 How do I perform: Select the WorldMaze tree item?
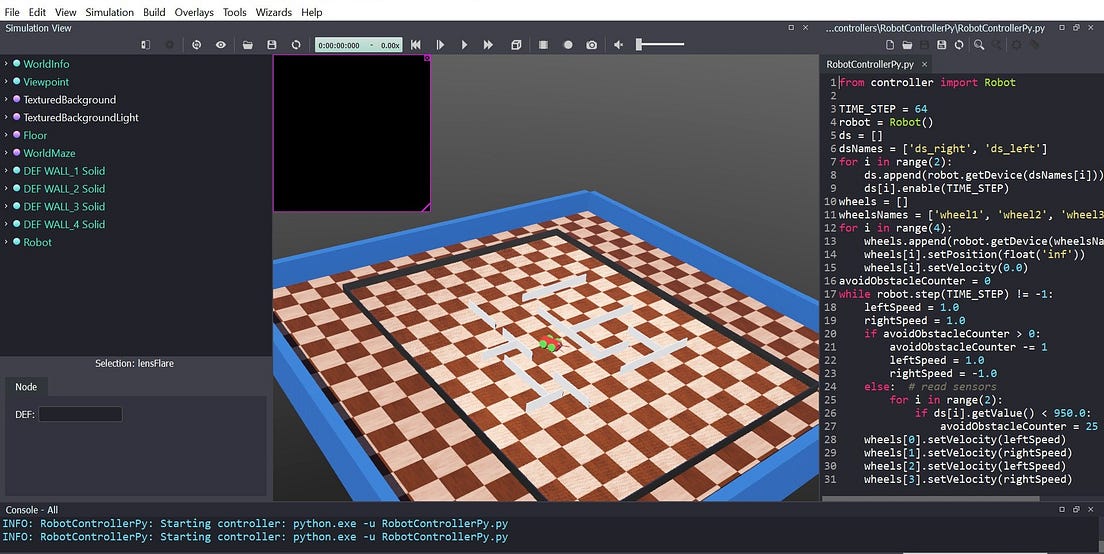49,153
